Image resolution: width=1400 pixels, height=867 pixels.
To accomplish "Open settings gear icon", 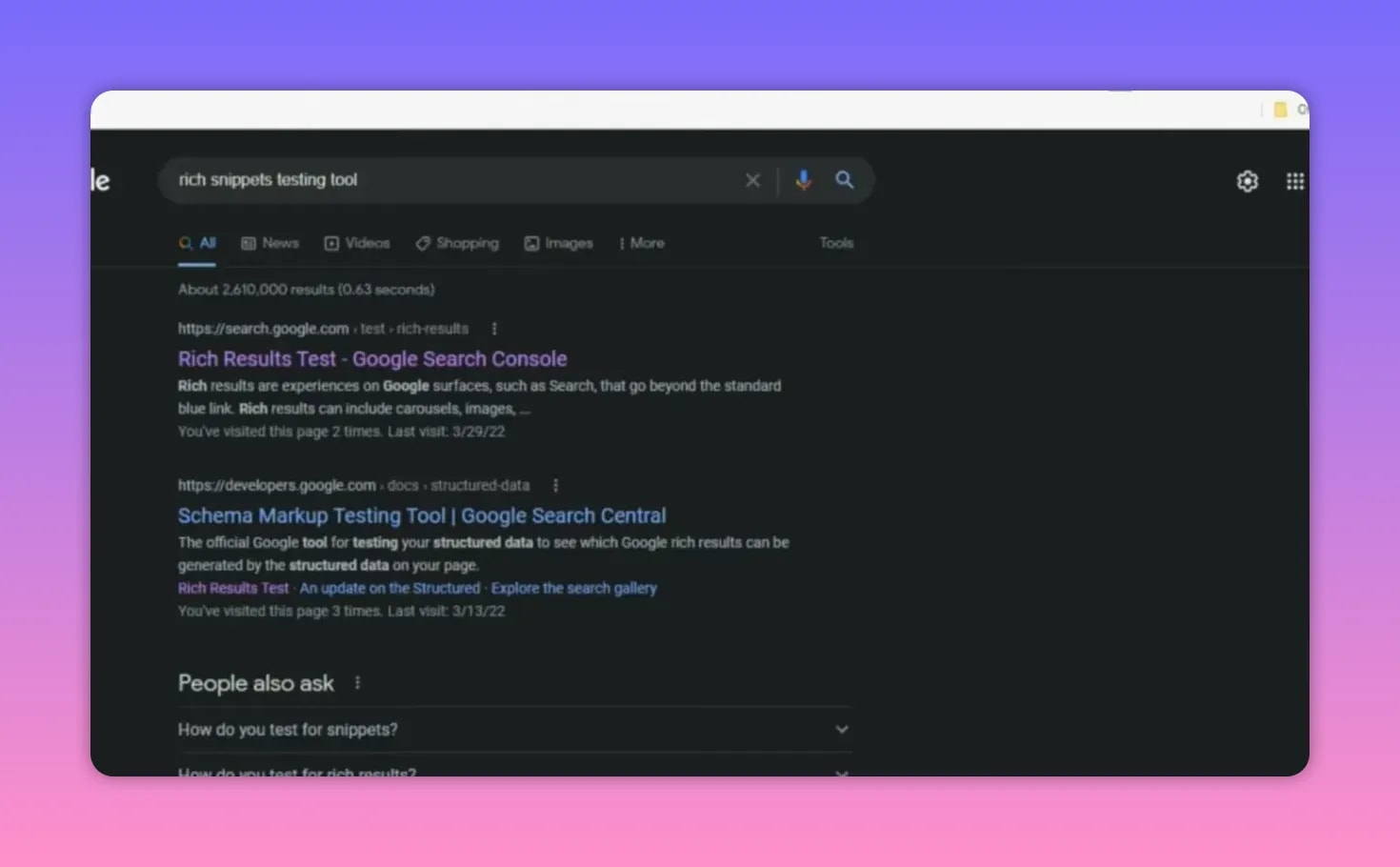I will [1247, 181].
